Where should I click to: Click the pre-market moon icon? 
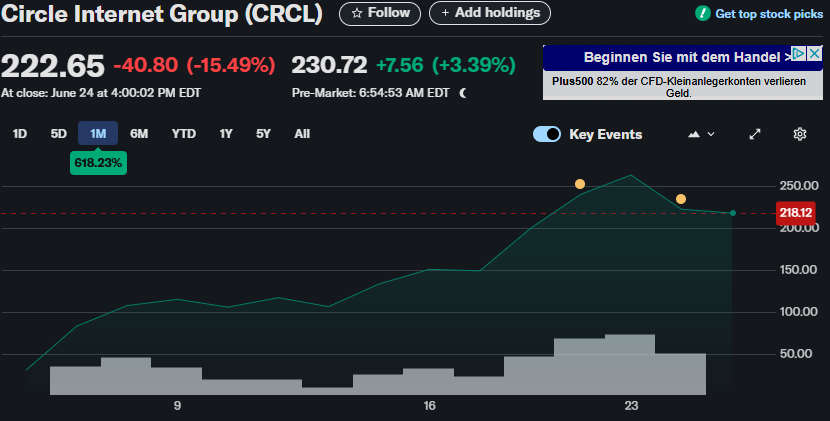tap(463, 93)
